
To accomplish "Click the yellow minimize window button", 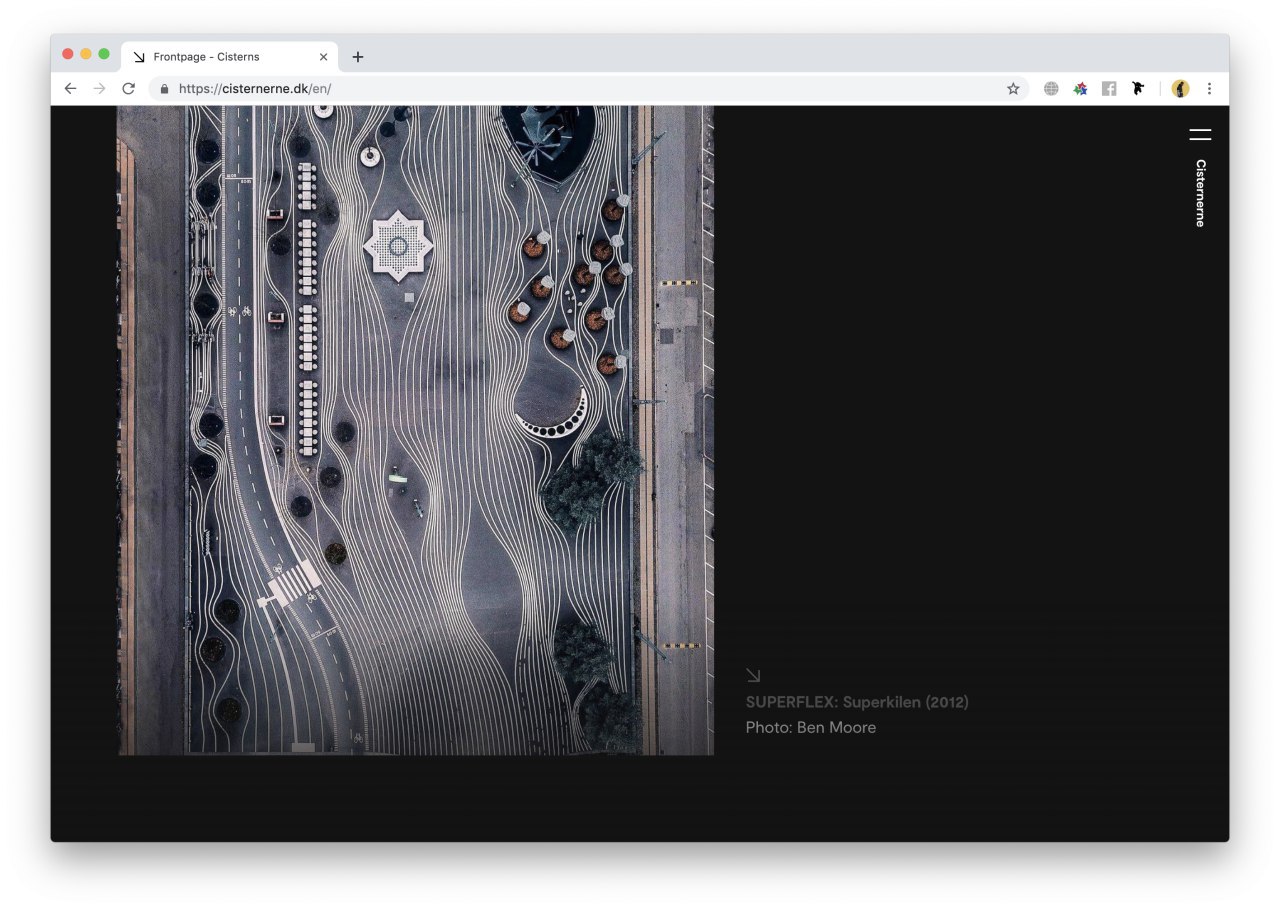I will point(86,54).
